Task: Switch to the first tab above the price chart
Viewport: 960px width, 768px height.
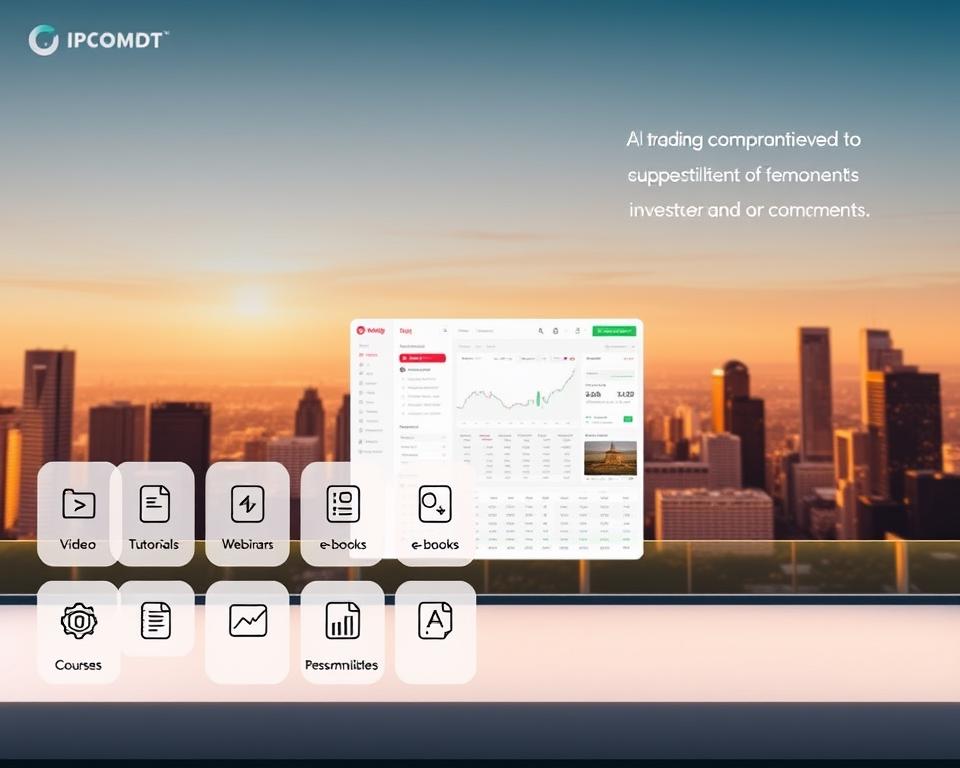Action: point(465,346)
